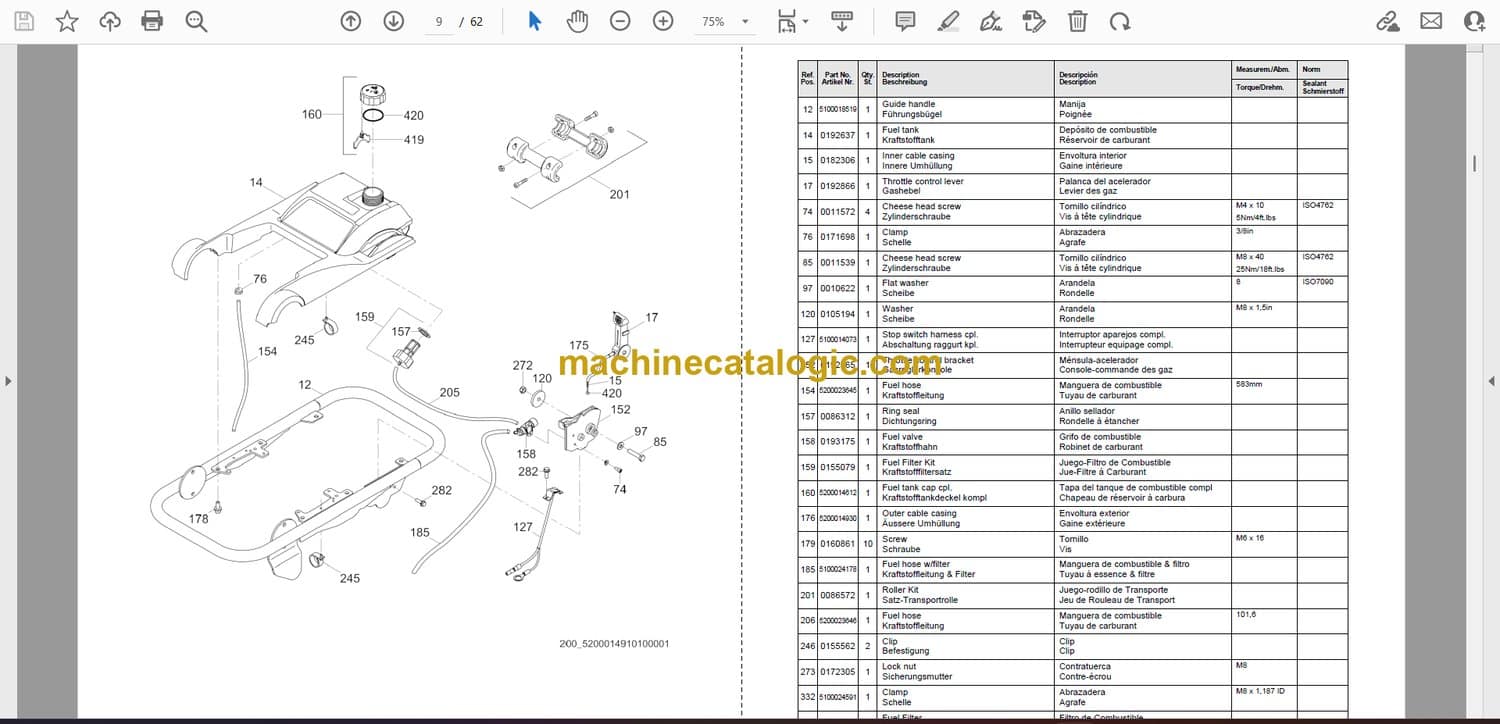Image resolution: width=1500 pixels, height=724 pixels.
Task: Upload the file to cloud storage
Action: (x=110, y=21)
